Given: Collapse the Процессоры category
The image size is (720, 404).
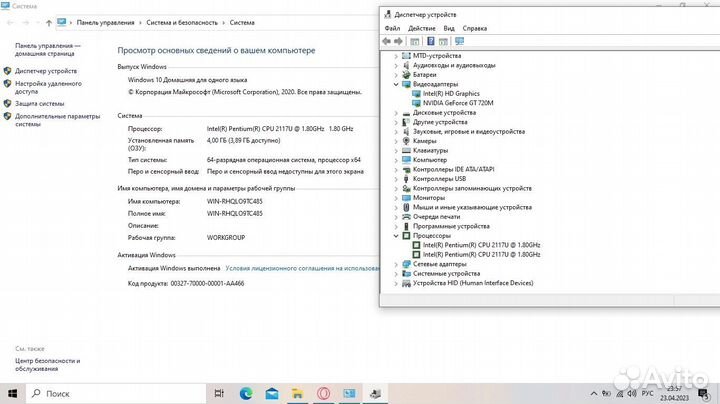Looking at the screenshot, I should click(x=396, y=236).
